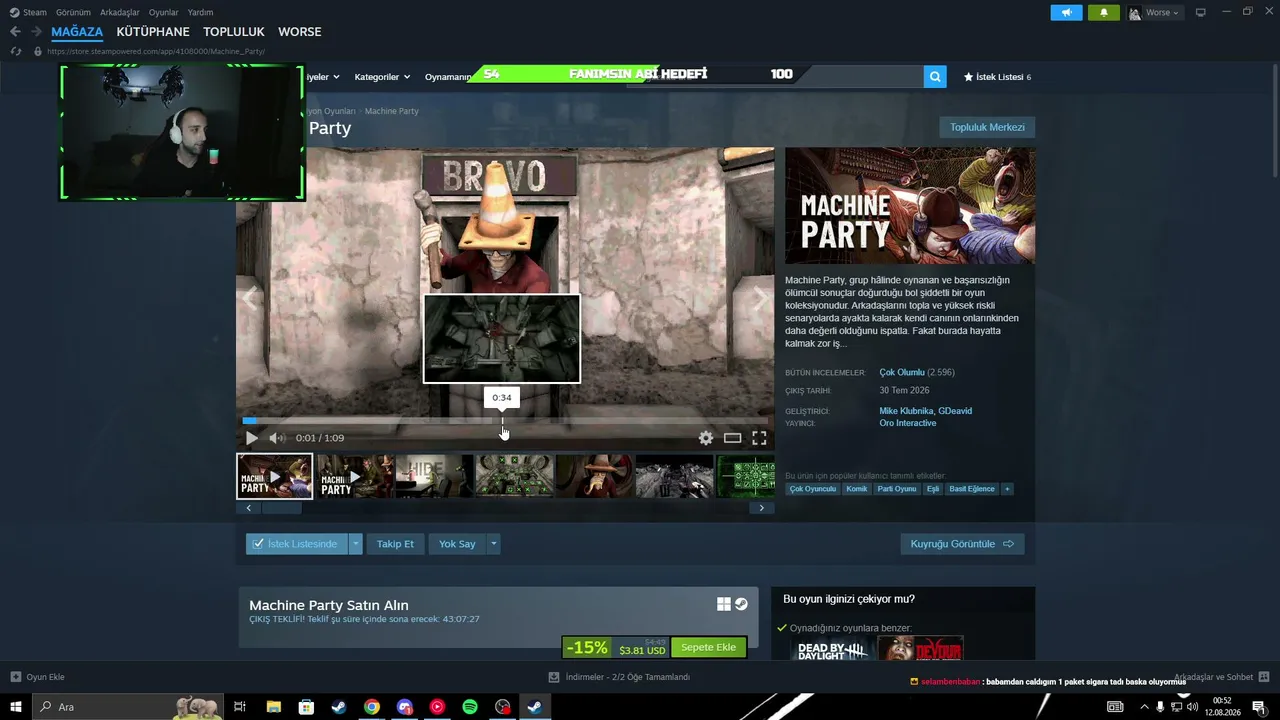This screenshot has width=1280, height=720.
Task: Click the Yok Say button
Action: (457, 544)
